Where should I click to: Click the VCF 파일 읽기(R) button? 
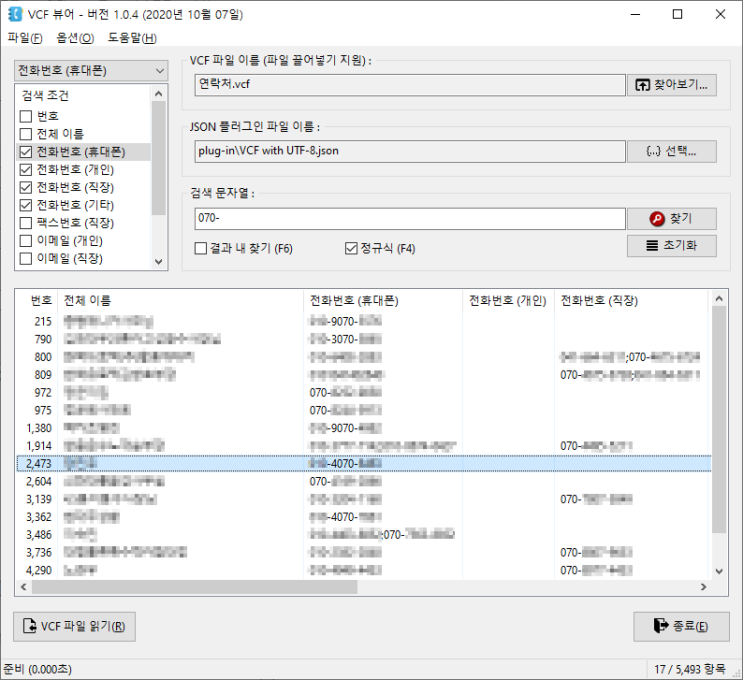[x=74, y=626]
